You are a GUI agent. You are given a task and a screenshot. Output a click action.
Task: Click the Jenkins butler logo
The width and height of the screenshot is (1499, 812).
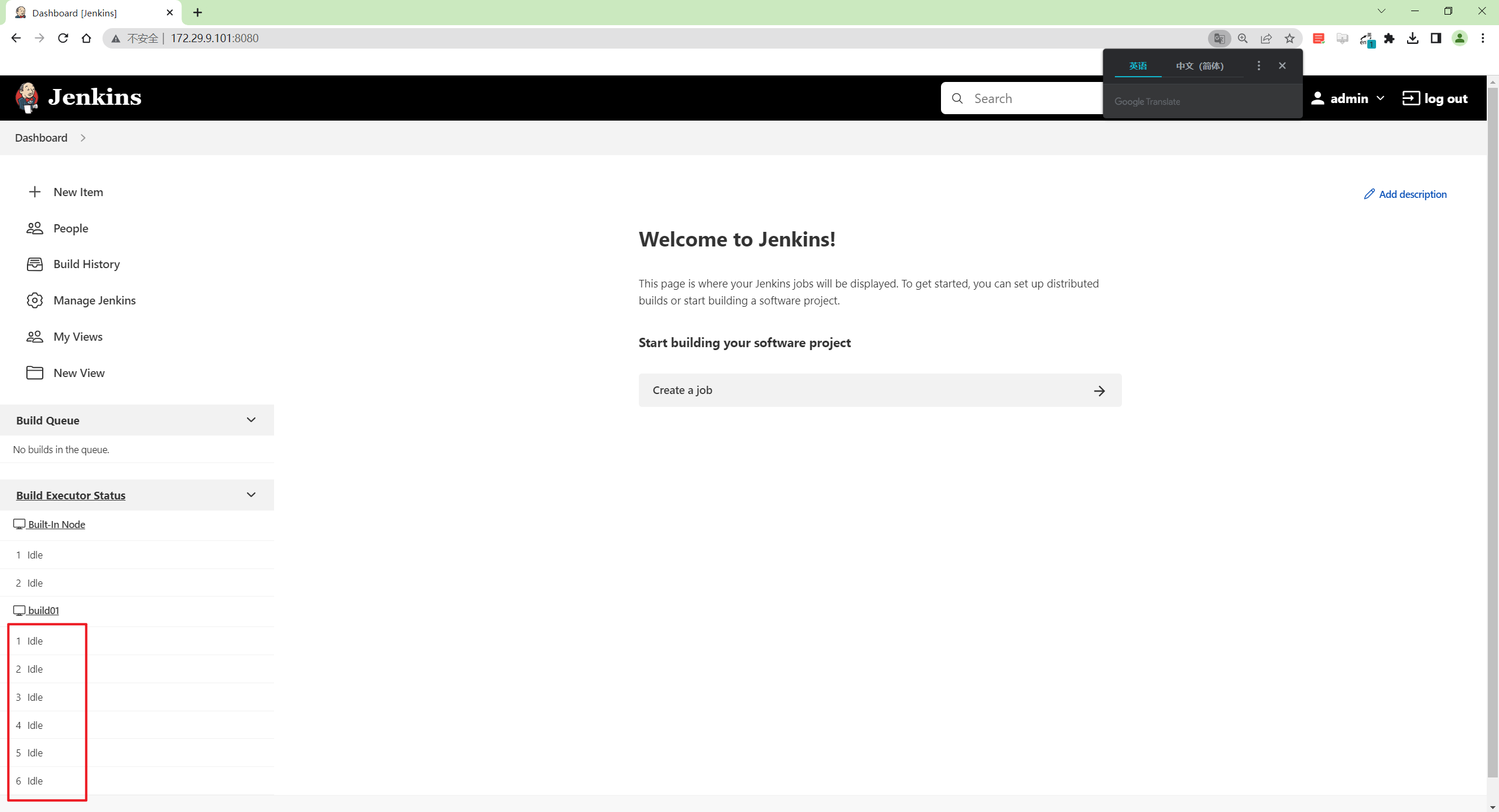pos(27,98)
